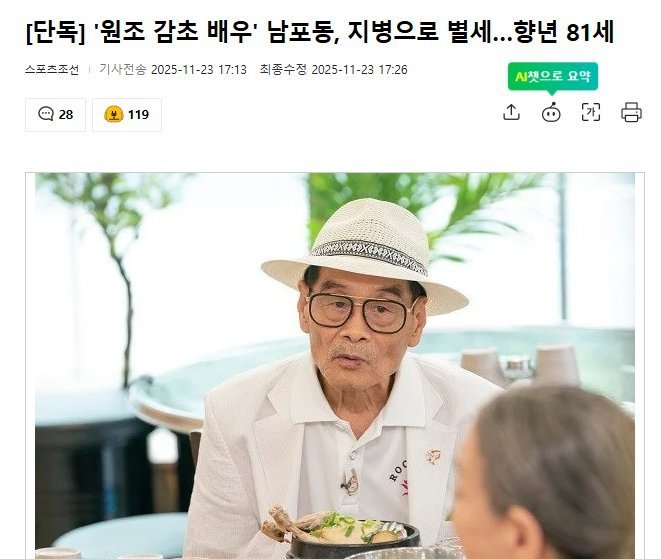Click the AI chatbot summary icon

click(x=551, y=113)
